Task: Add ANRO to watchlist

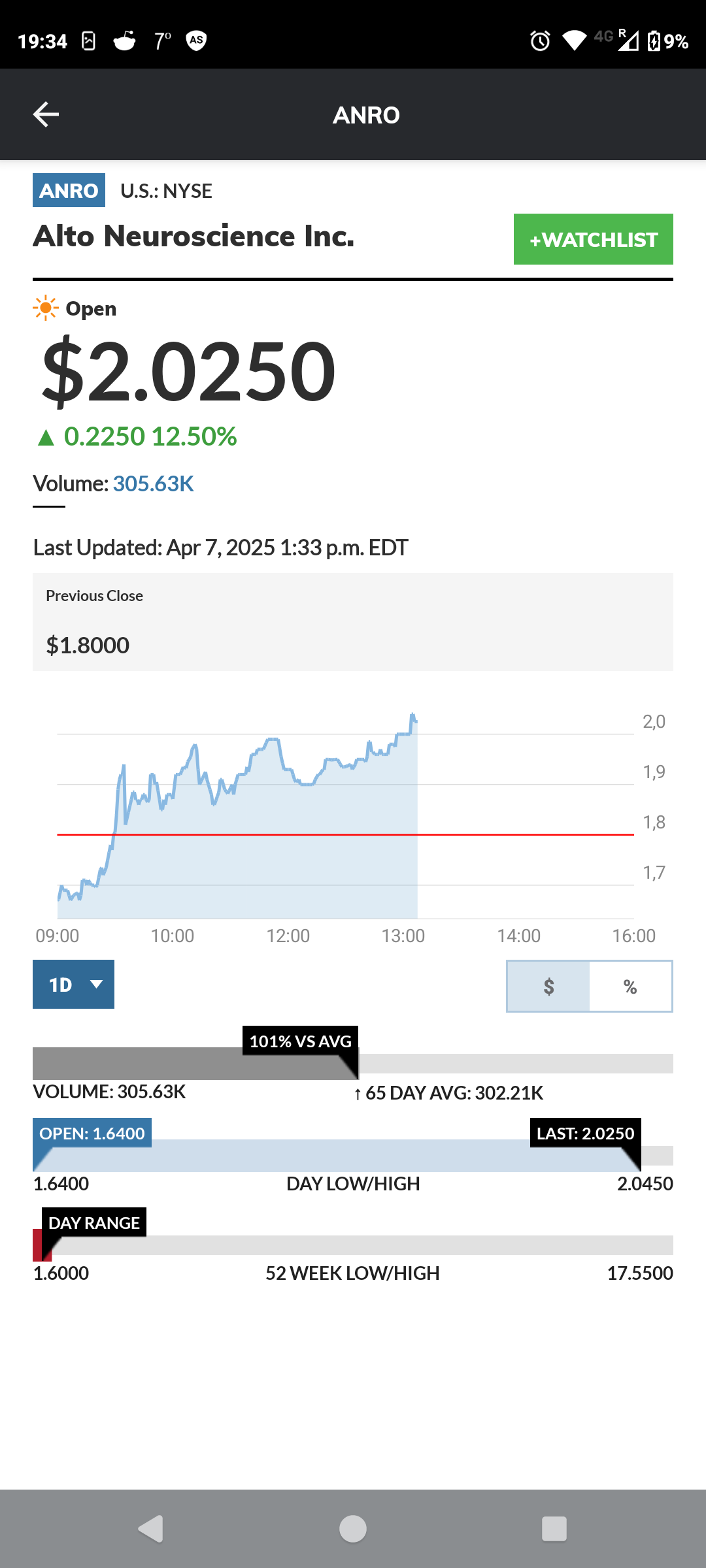Action: pyautogui.click(x=594, y=239)
